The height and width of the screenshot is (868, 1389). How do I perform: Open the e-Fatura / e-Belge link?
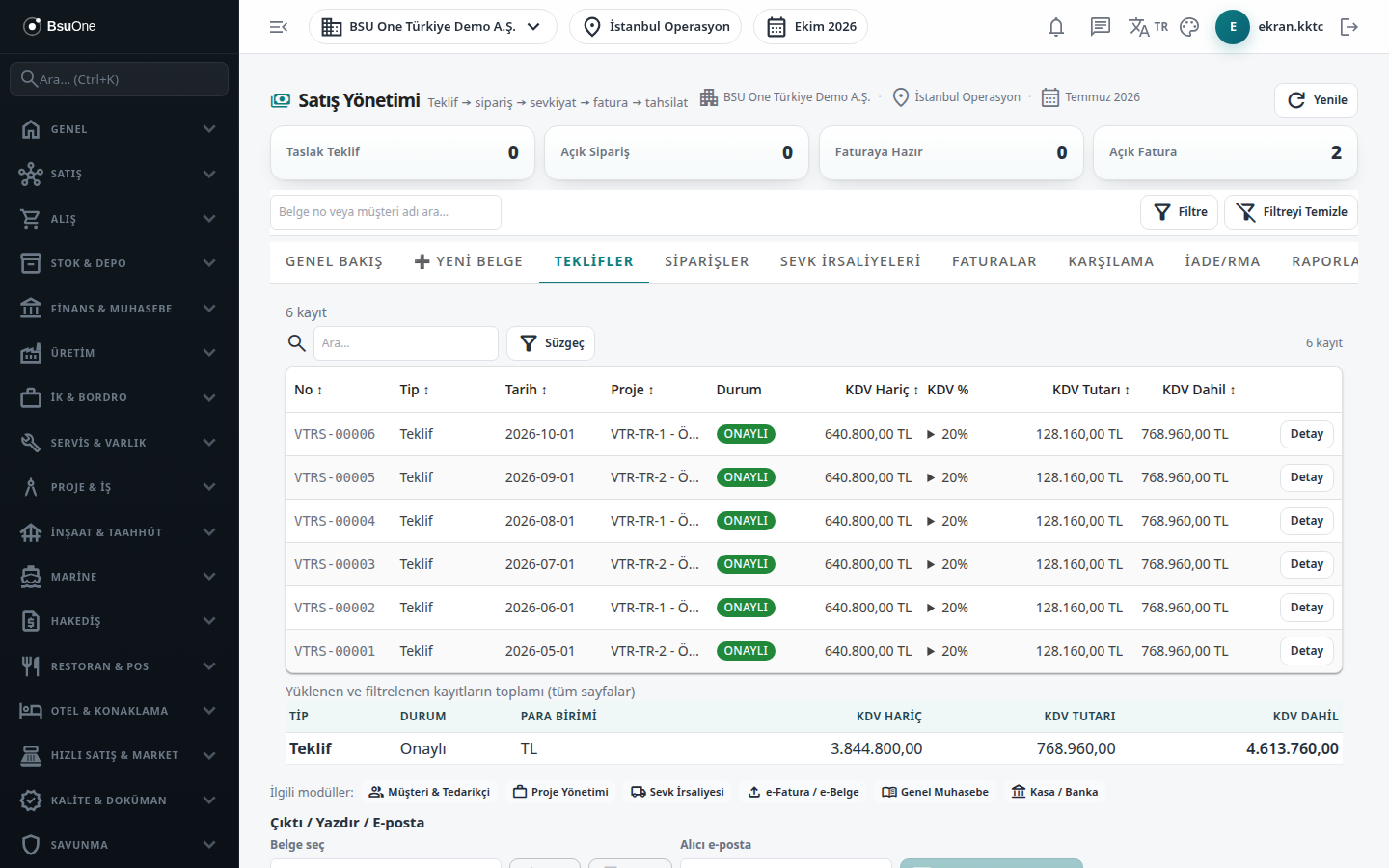pos(803,793)
